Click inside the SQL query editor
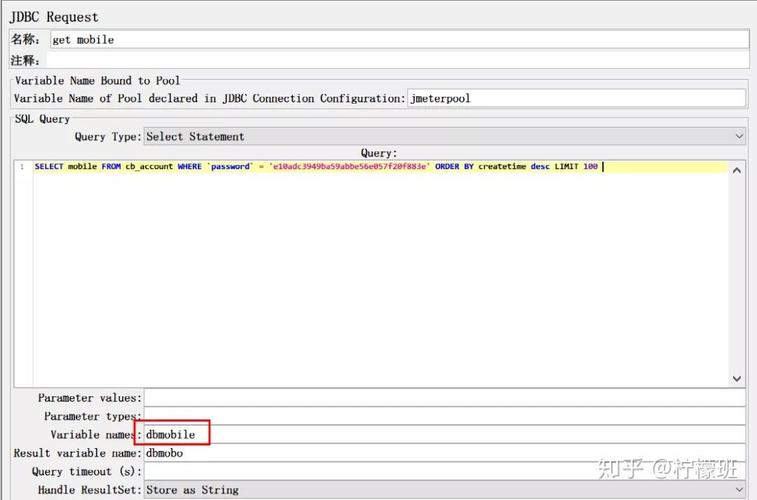 point(380,274)
